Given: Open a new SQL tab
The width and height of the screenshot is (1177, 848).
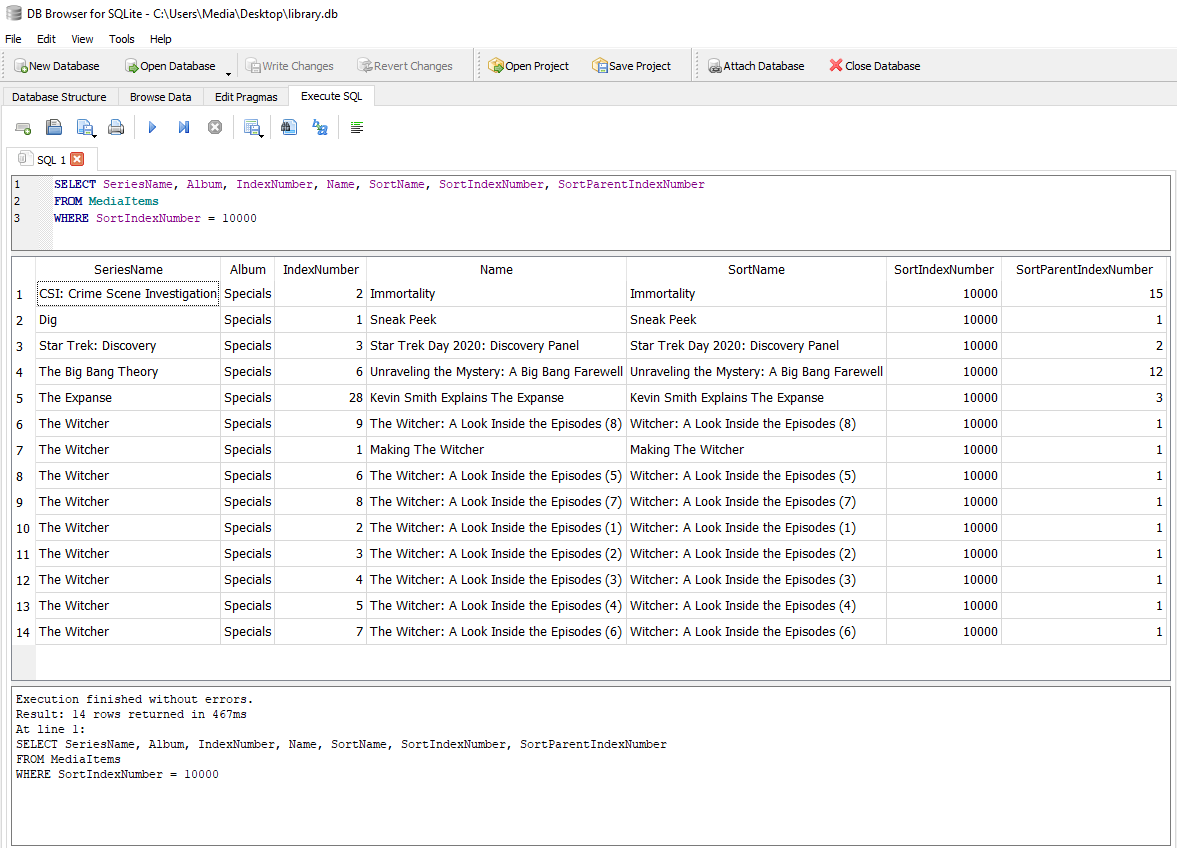Looking at the screenshot, I should coord(23,128).
